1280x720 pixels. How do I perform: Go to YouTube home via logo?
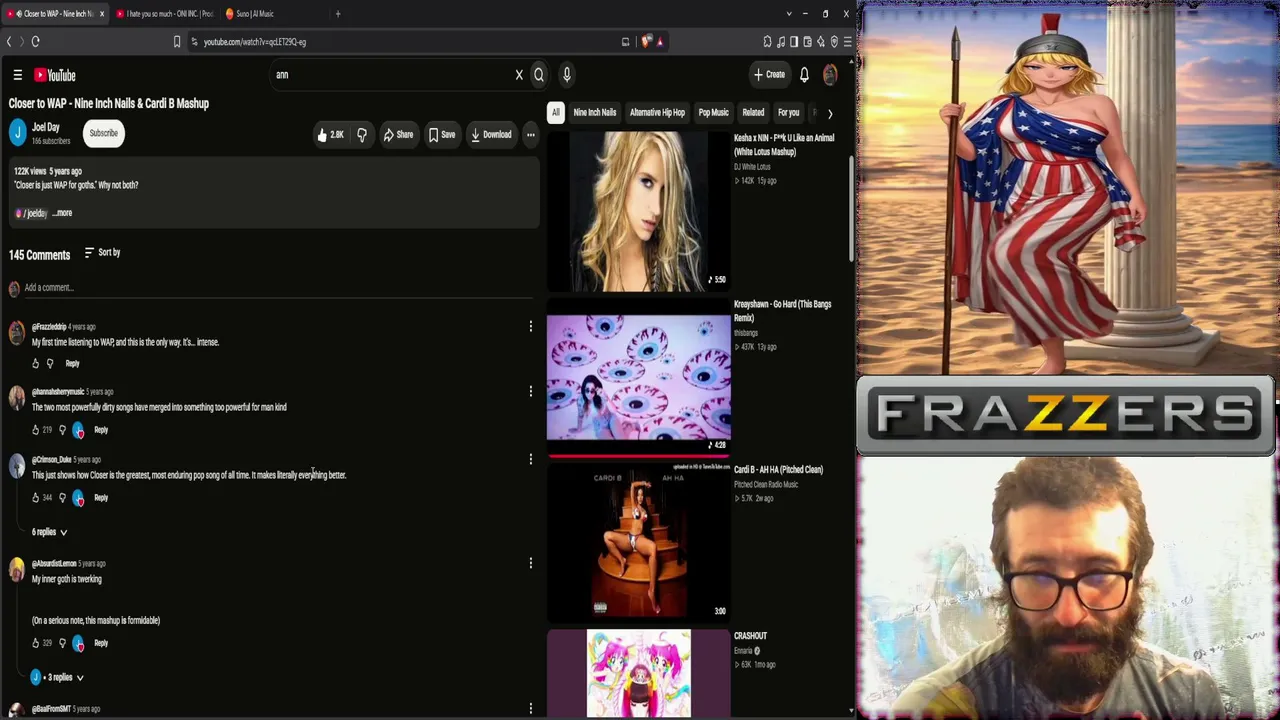55,75
